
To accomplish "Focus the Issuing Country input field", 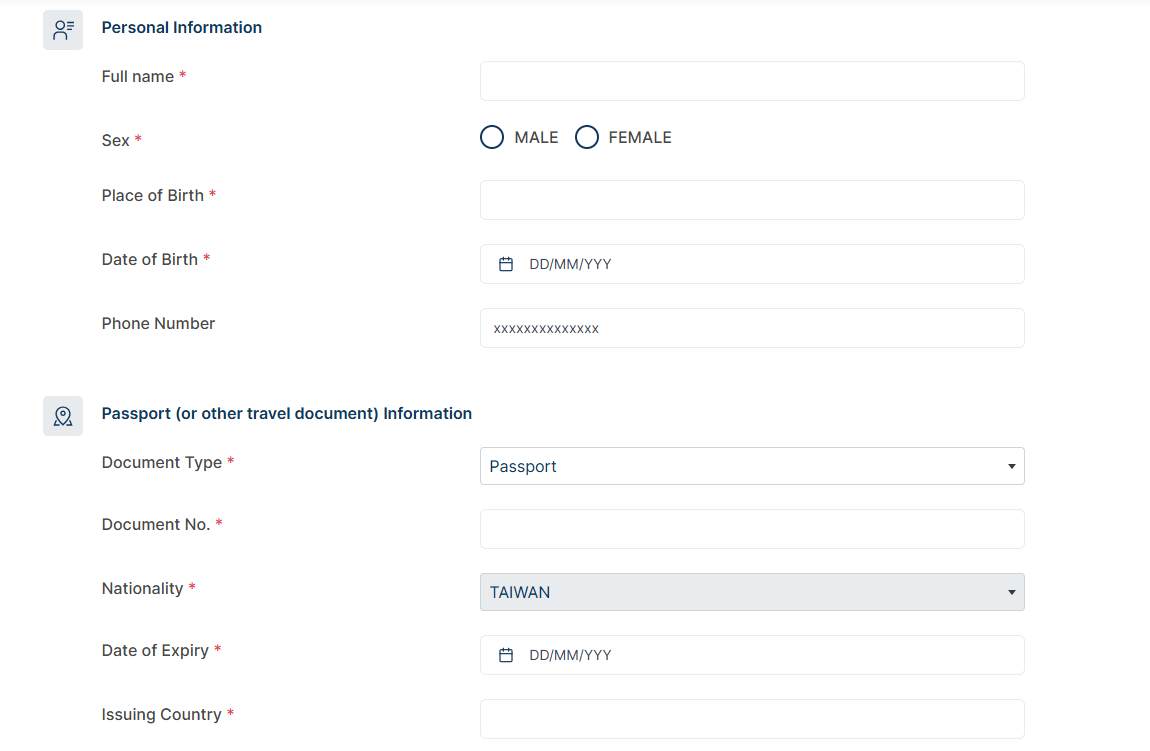I will (752, 718).
